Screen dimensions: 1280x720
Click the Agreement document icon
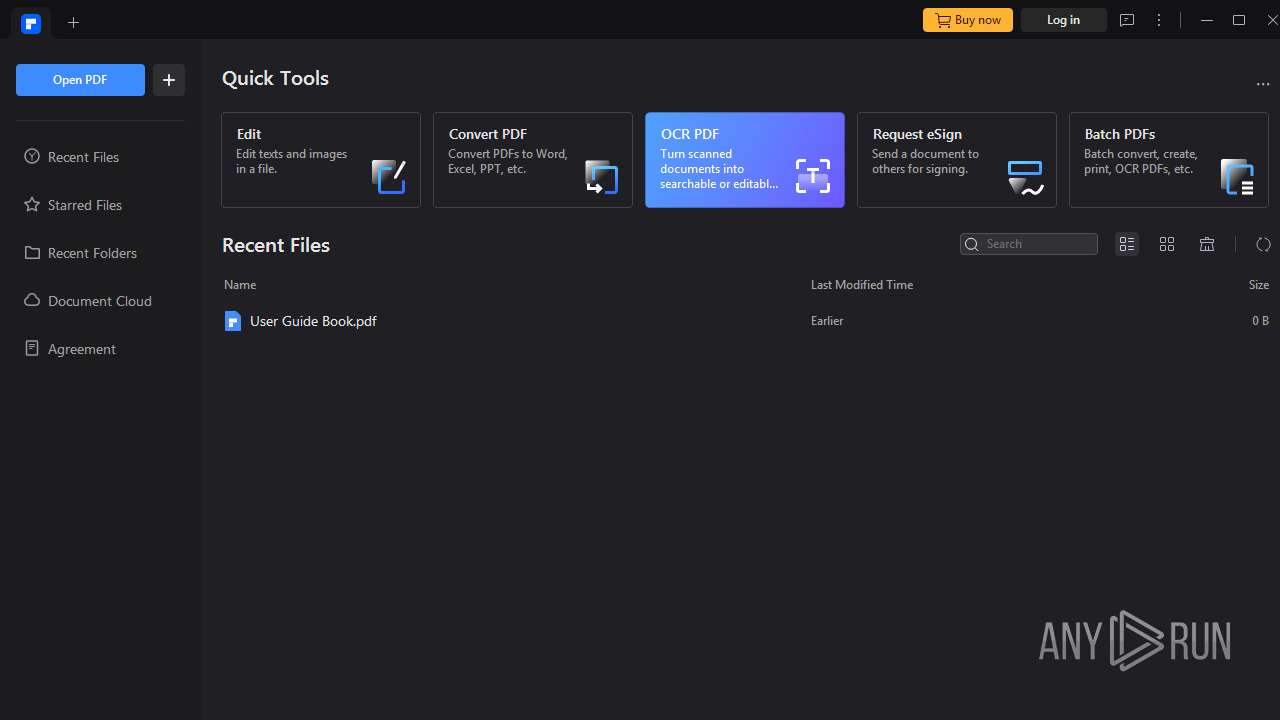click(32, 349)
